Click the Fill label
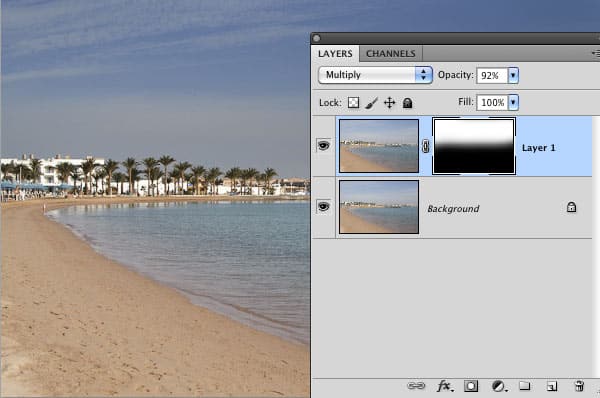Image resolution: width=600 pixels, height=398 pixels. 466,102
